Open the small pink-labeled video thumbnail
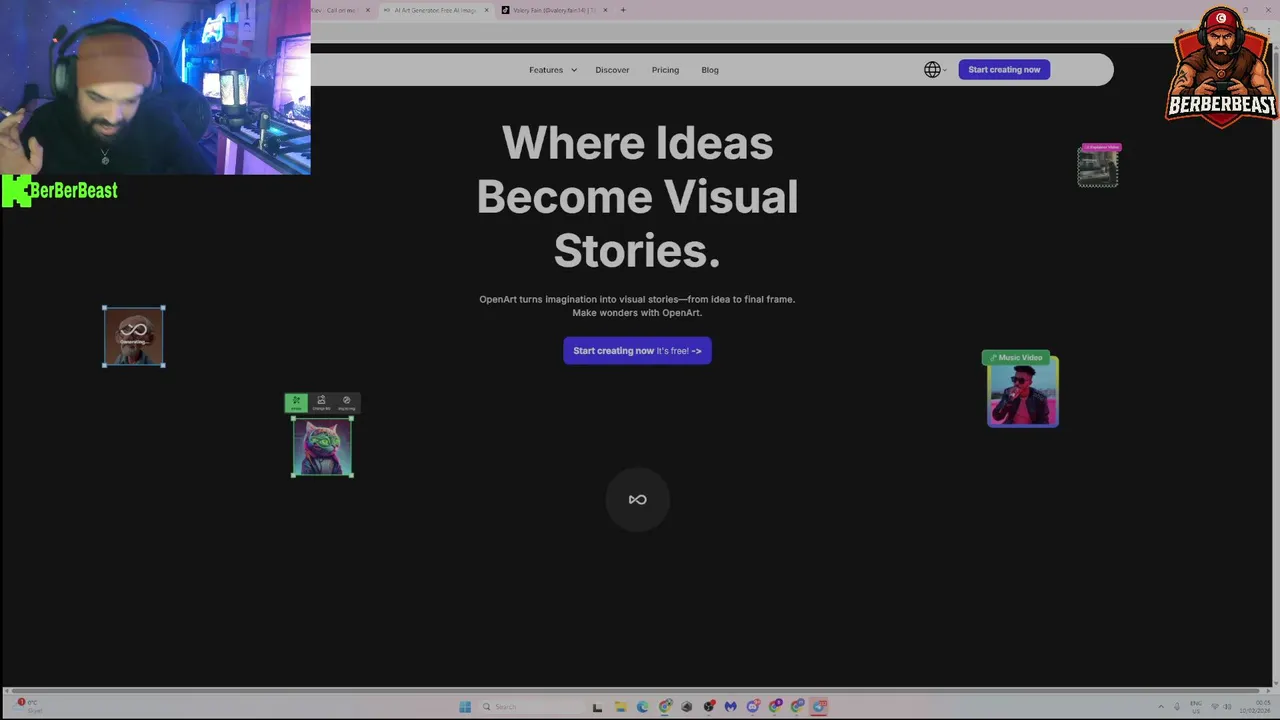 (1098, 168)
